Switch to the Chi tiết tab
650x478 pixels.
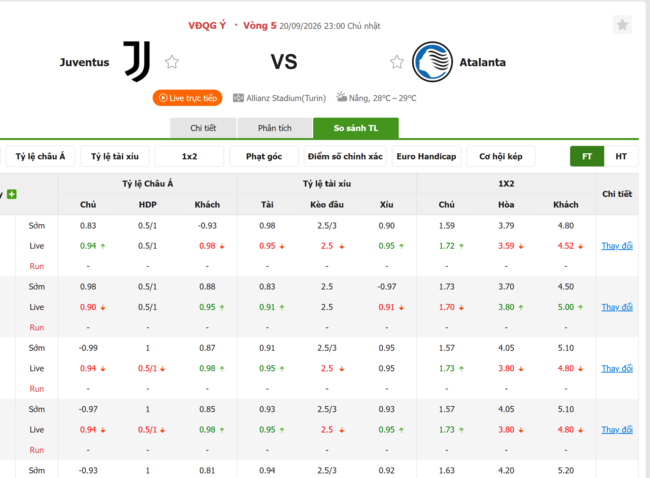pyautogui.click(x=203, y=128)
